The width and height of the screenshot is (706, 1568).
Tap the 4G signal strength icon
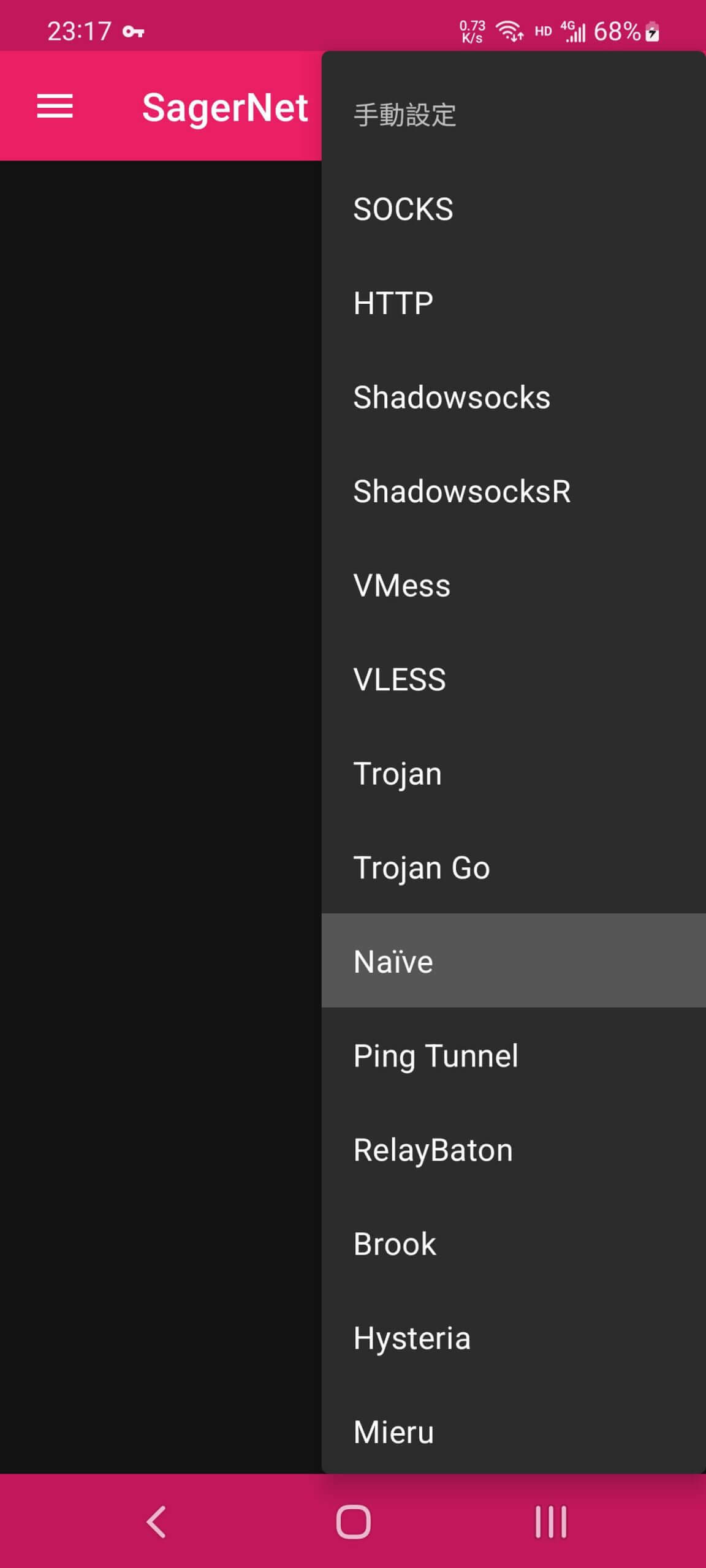click(x=573, y=31)
